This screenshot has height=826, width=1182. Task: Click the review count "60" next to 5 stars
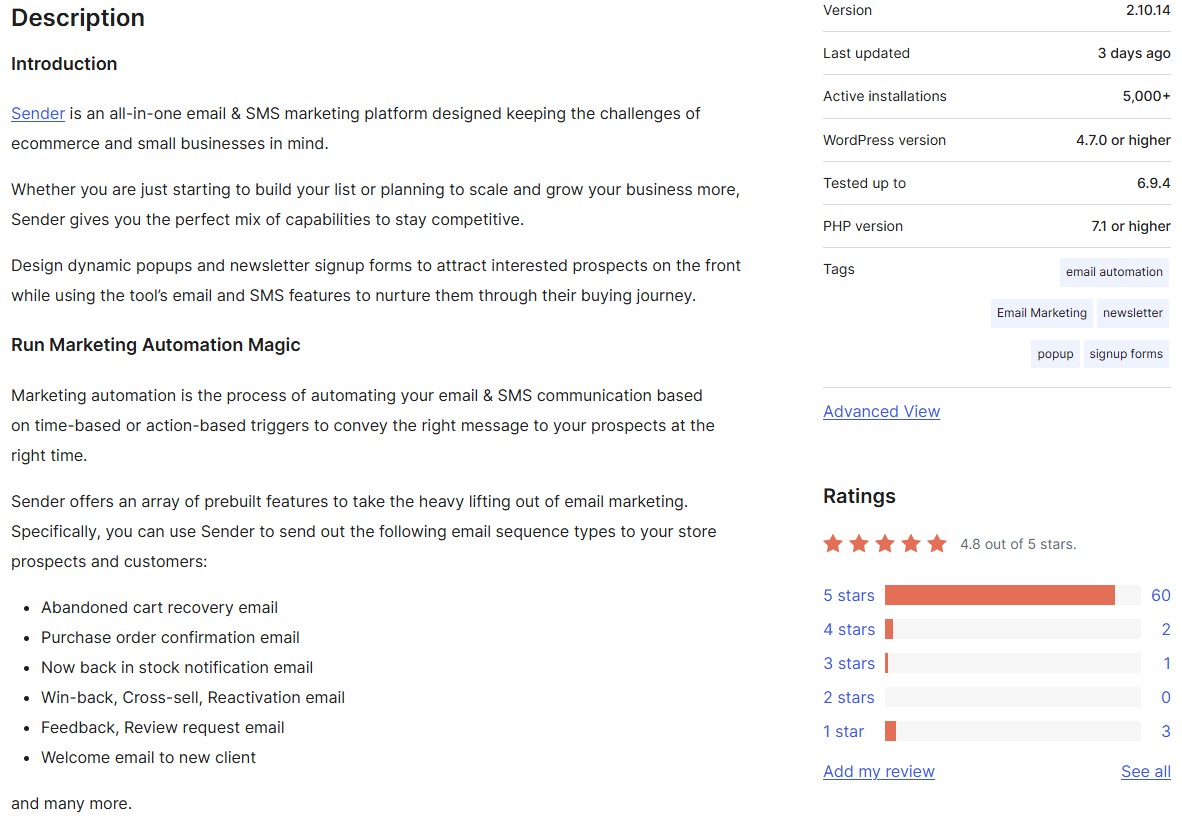pos(1160,595)
